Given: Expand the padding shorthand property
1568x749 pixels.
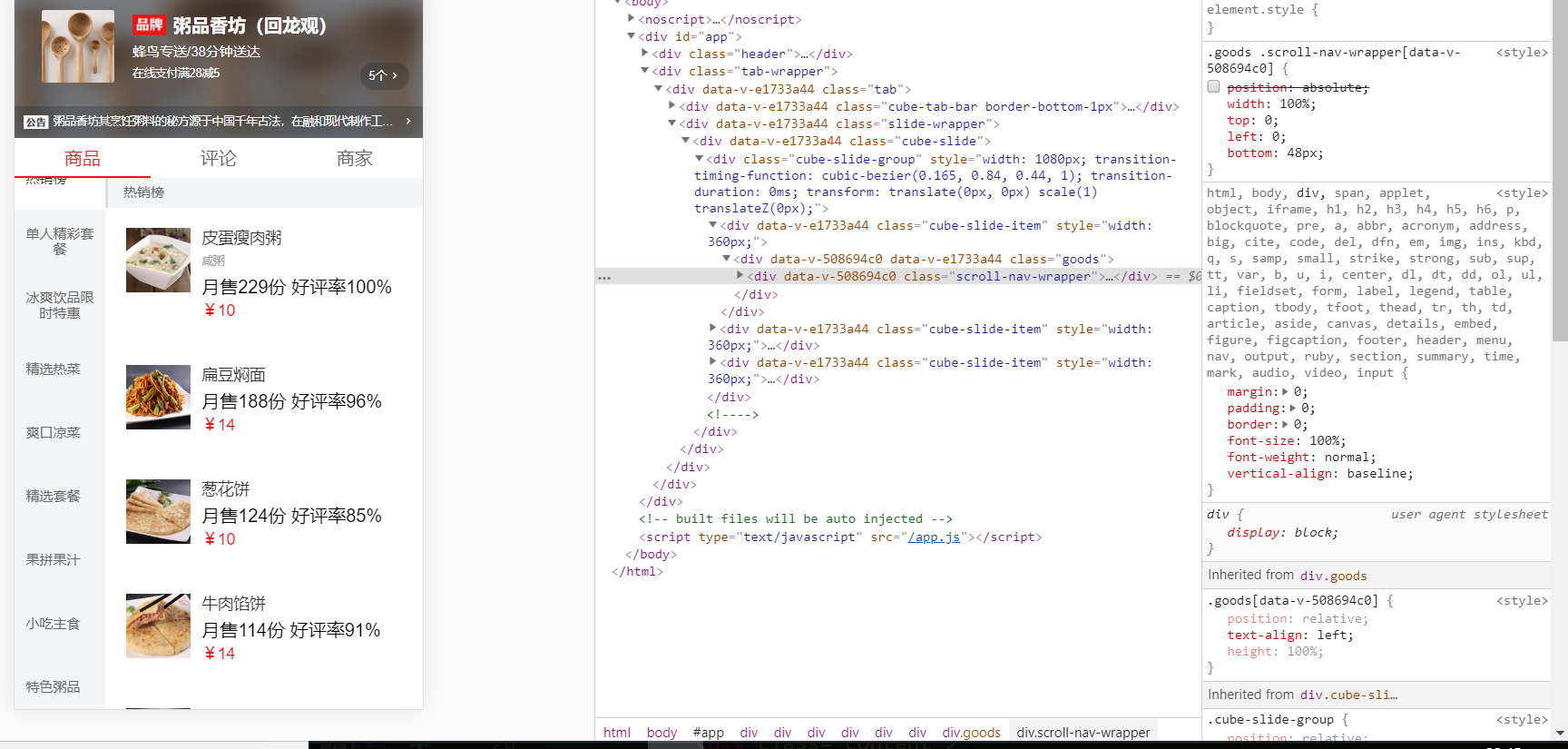Looking at the screenshot, I should tap(1292, 408).
